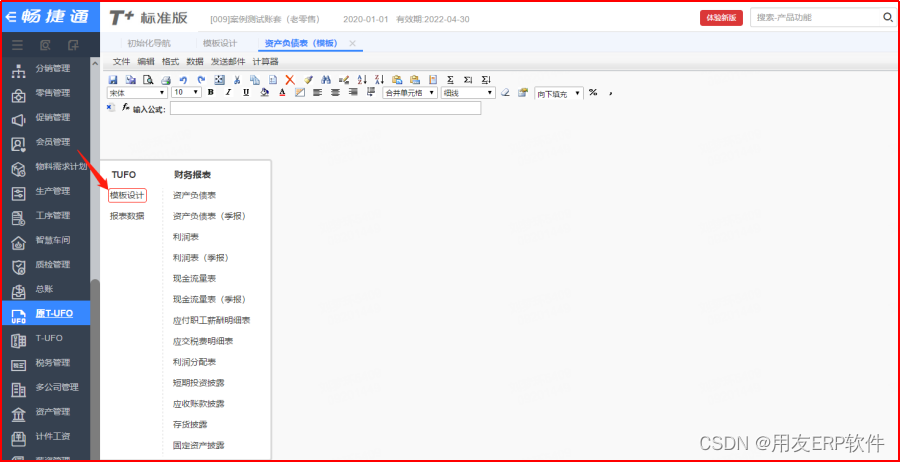This screenshot has height=462, width=900.
Task: Click the red X delete icon
Action: [x=290, y=80]
